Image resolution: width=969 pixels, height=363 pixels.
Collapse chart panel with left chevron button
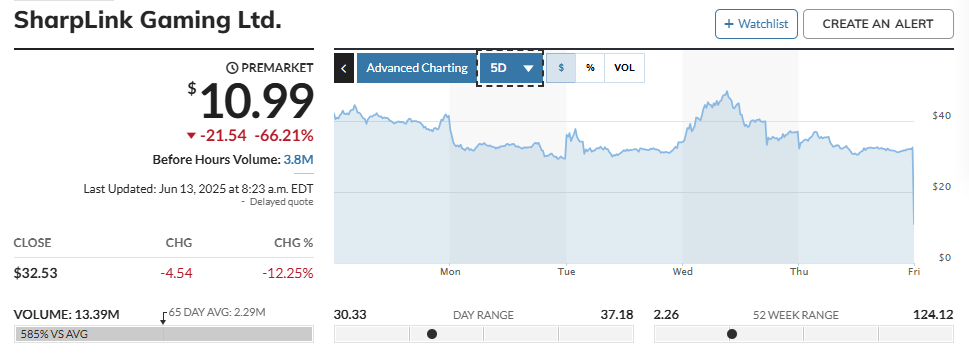344,68
